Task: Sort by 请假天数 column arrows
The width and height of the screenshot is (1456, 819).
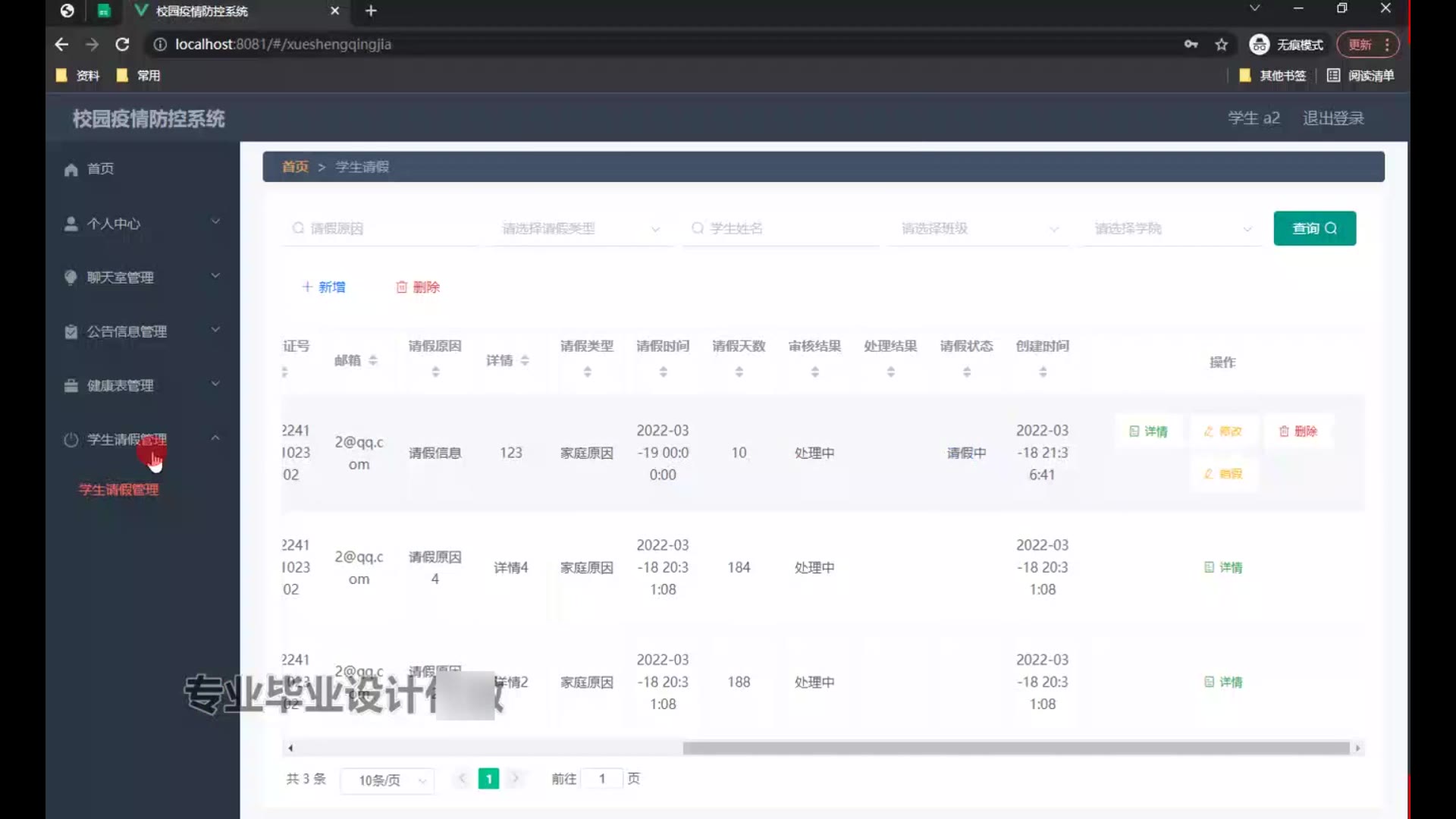Action: pos(739,372)
